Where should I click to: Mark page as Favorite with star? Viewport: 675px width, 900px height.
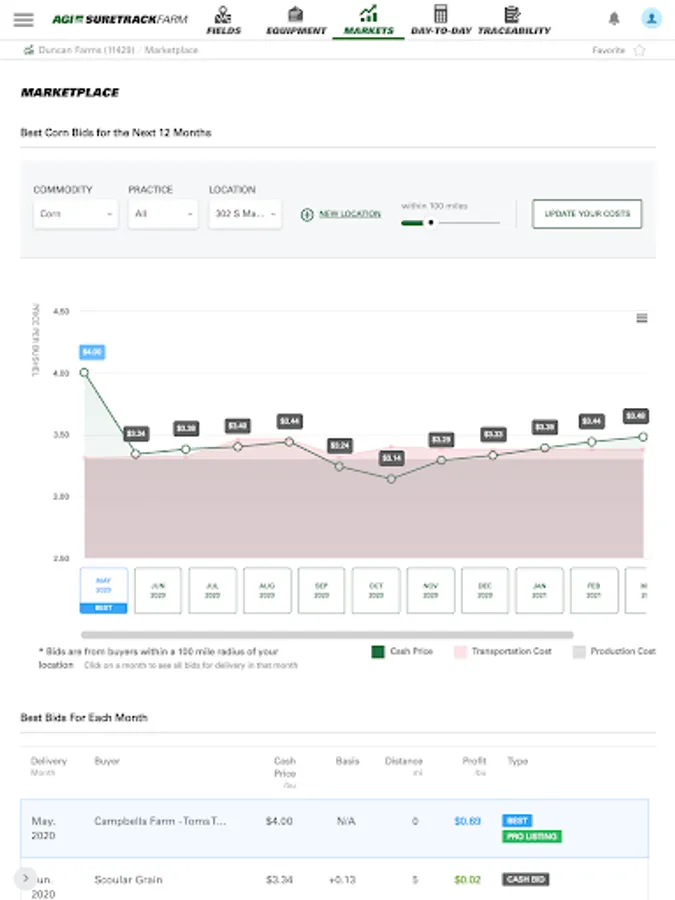(640, 50)
